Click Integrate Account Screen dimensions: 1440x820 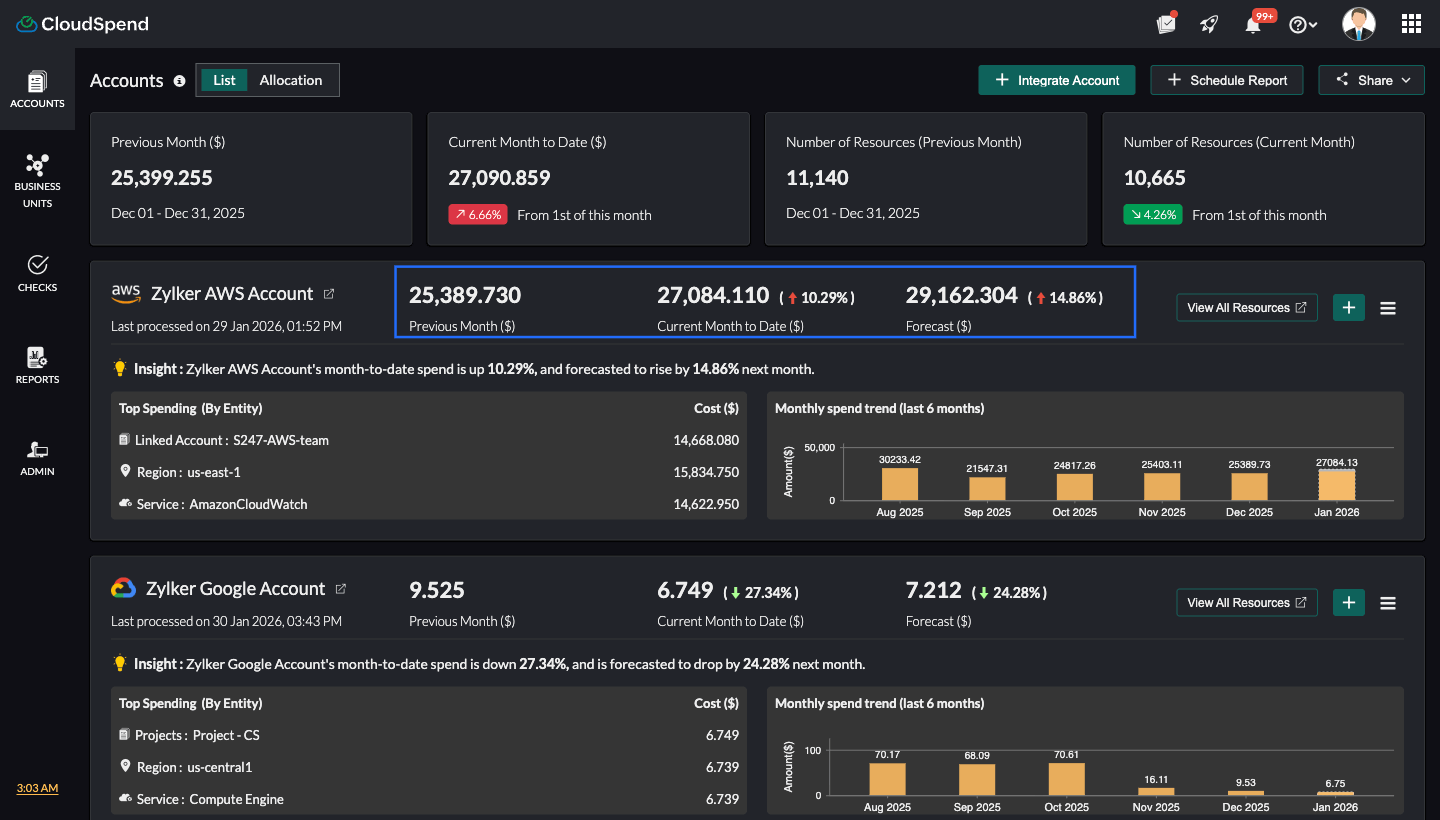(1056, 80)
